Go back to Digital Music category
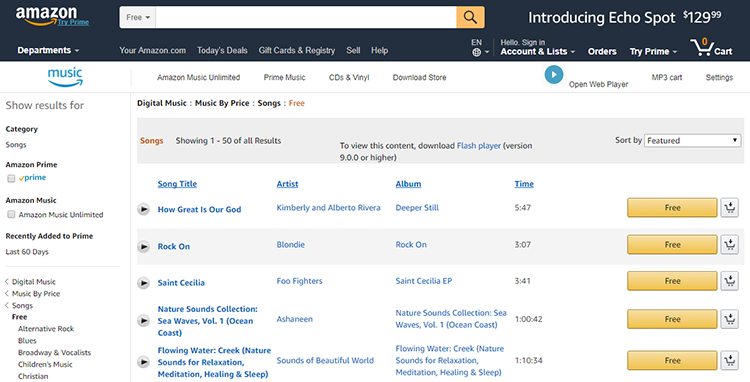750x382 pixels. point(33,282)
